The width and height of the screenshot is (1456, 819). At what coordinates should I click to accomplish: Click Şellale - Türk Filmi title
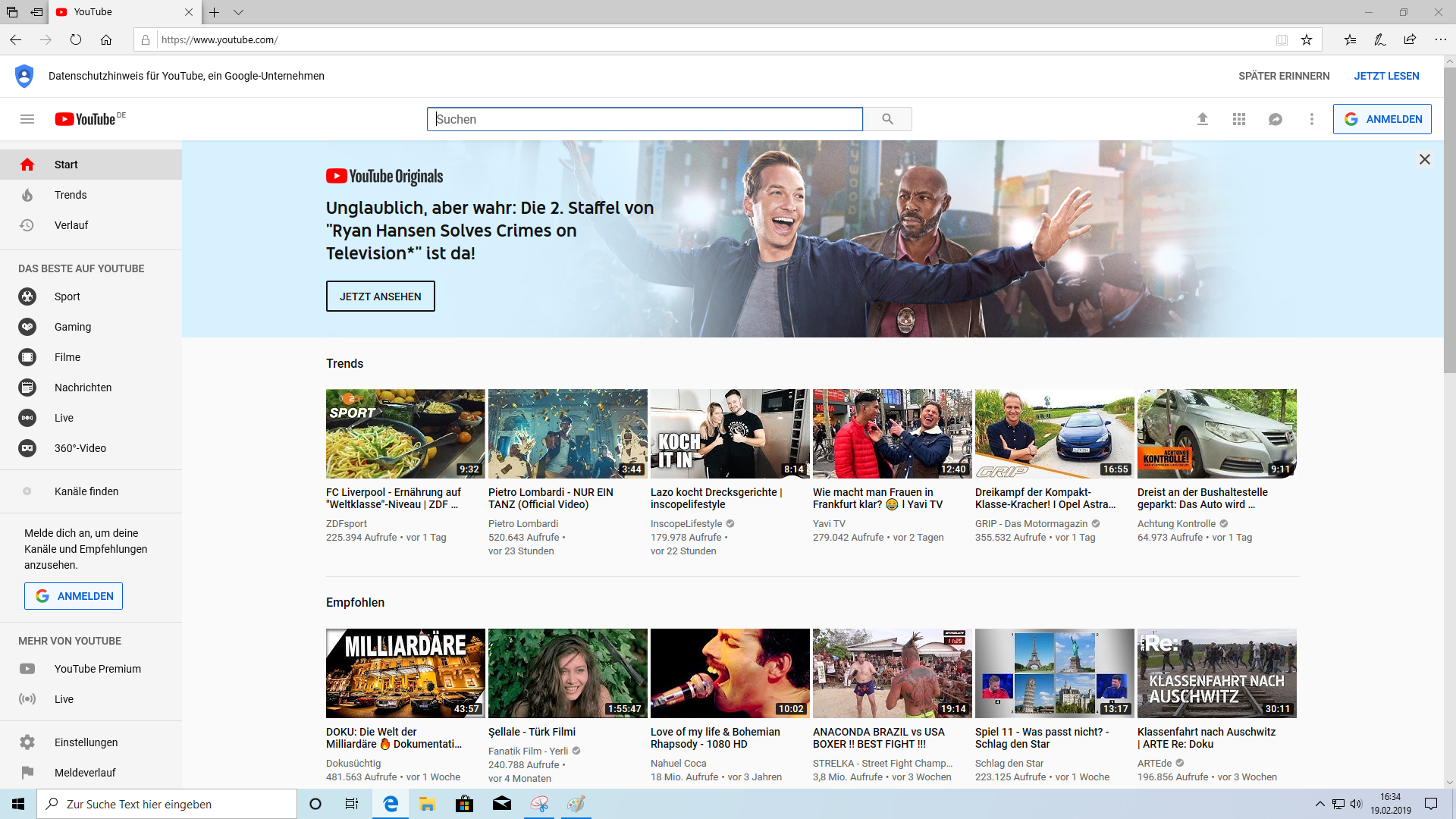(x=532, y=732)
